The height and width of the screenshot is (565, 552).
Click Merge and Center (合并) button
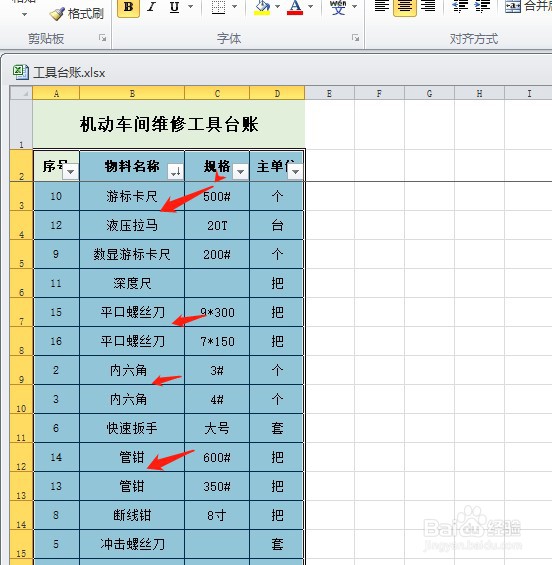point(527,7)
